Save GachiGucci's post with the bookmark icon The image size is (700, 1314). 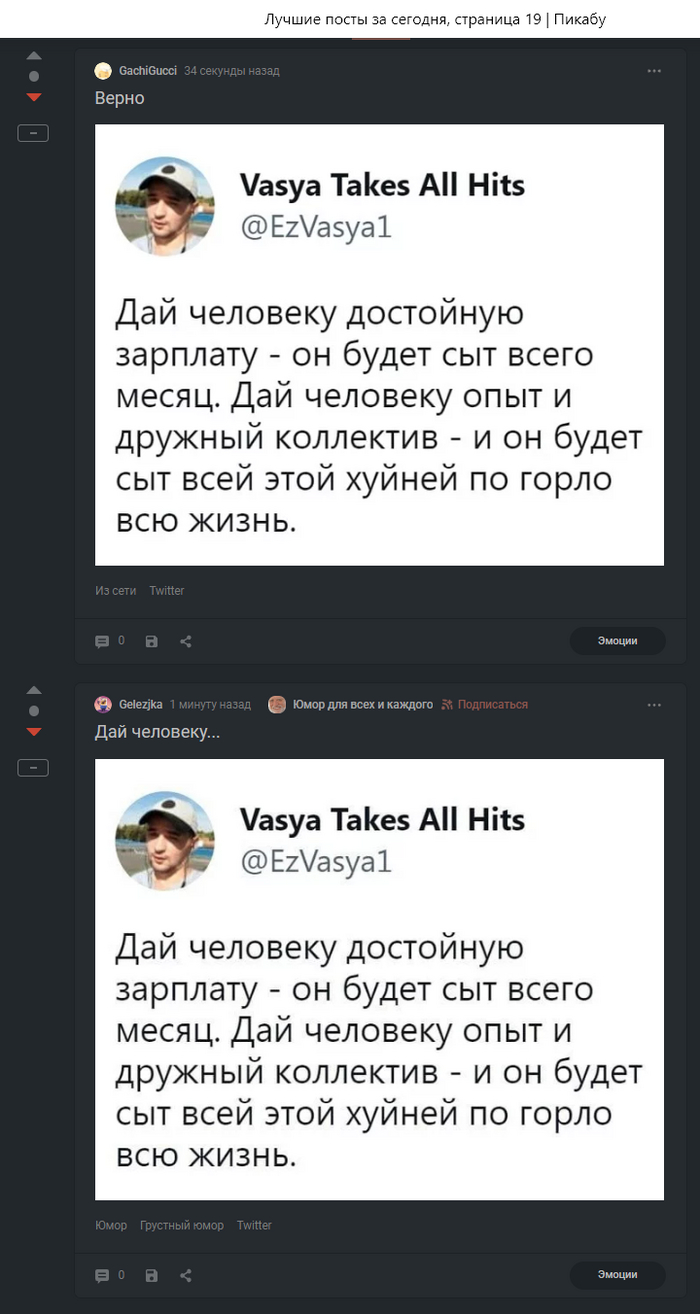pos(151,641)
